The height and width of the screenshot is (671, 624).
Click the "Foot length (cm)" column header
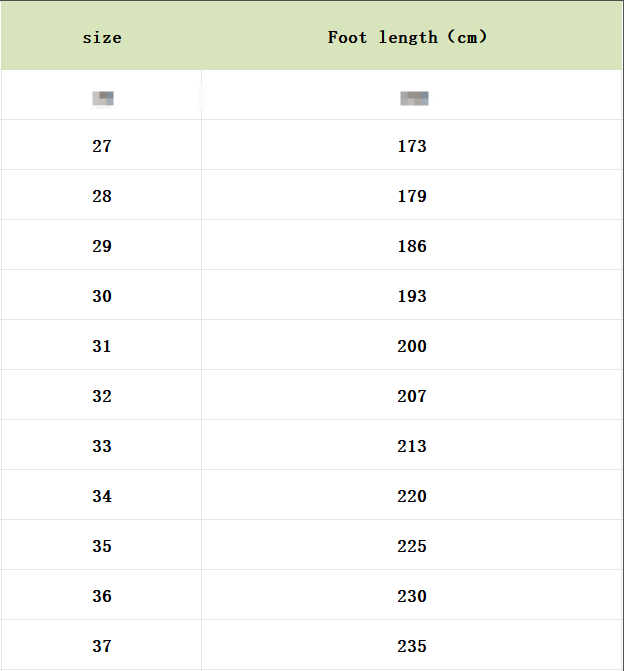click(x=408, y=38)
